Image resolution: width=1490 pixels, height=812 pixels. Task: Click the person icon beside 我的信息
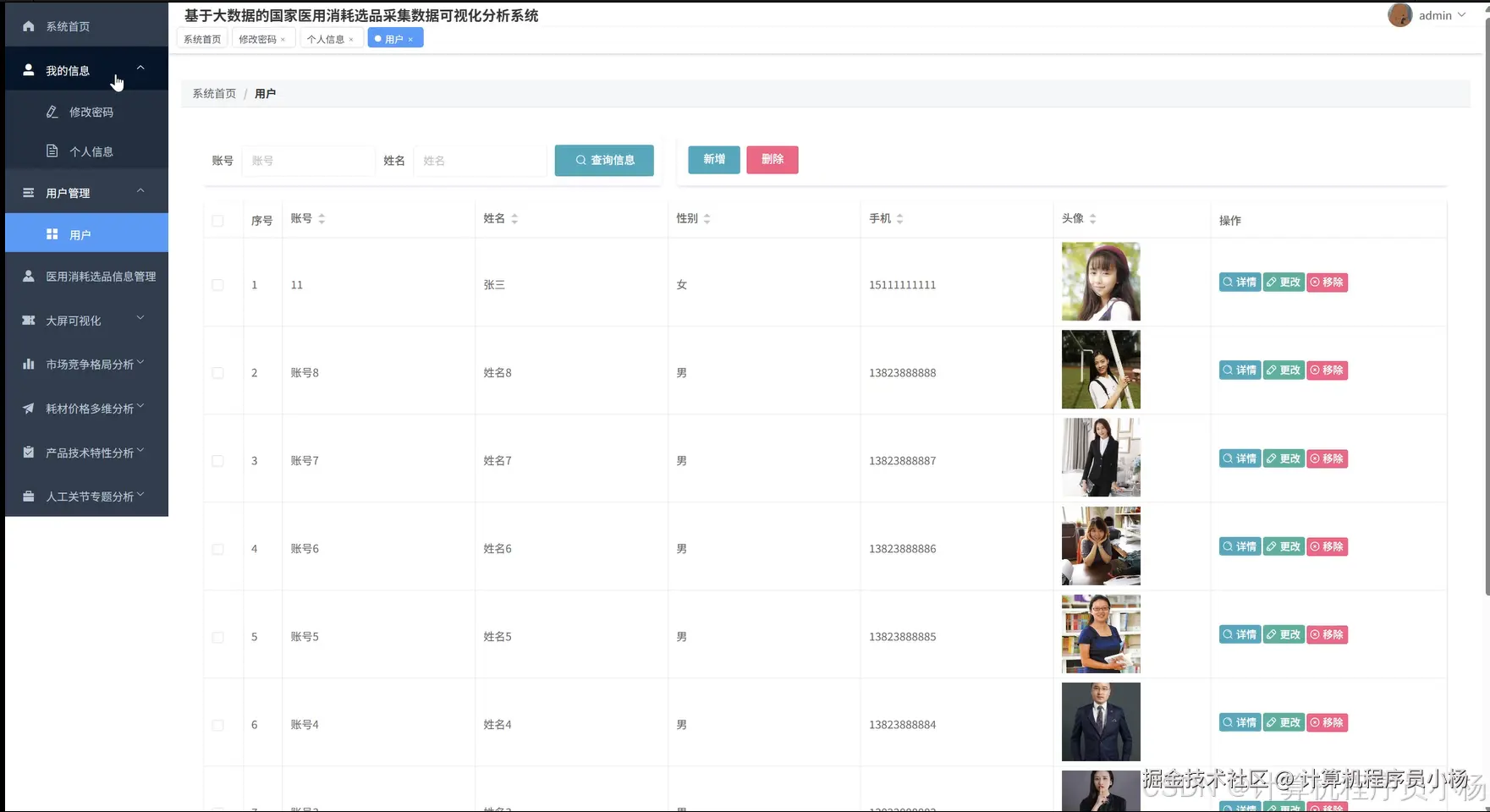(28, 70)
